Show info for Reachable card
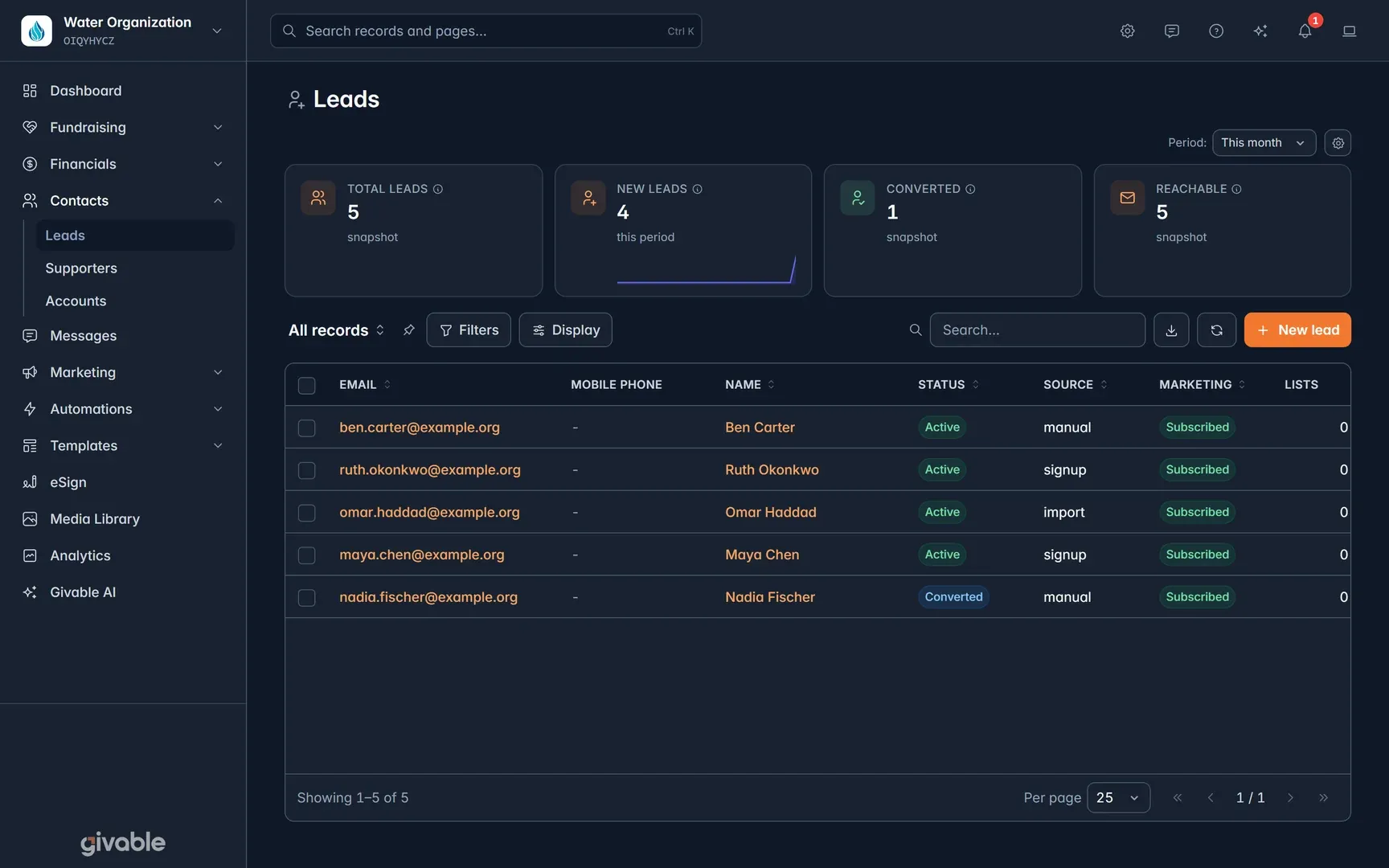This screenshot has height=868, width=1389. tap(1236, 189)
